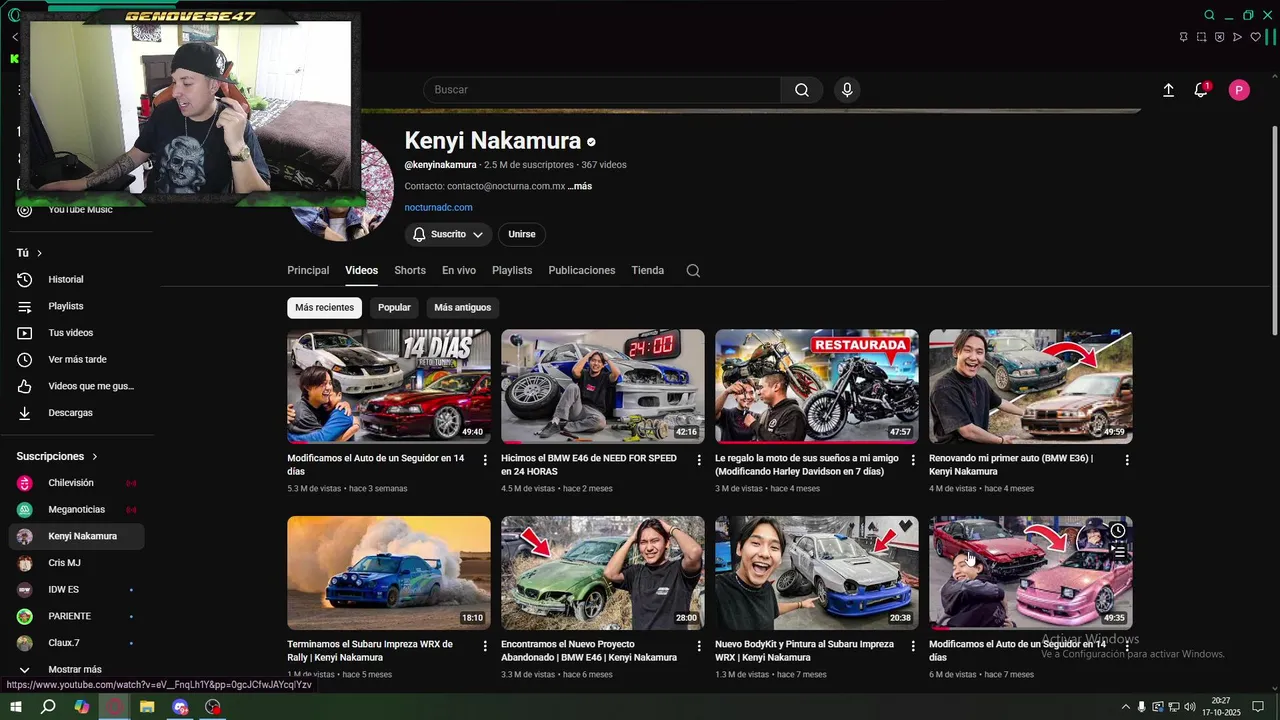Click the heart bookmark icon in toolbar
The width and height of the screenshot is (1280, 720).
(1255, 37)
